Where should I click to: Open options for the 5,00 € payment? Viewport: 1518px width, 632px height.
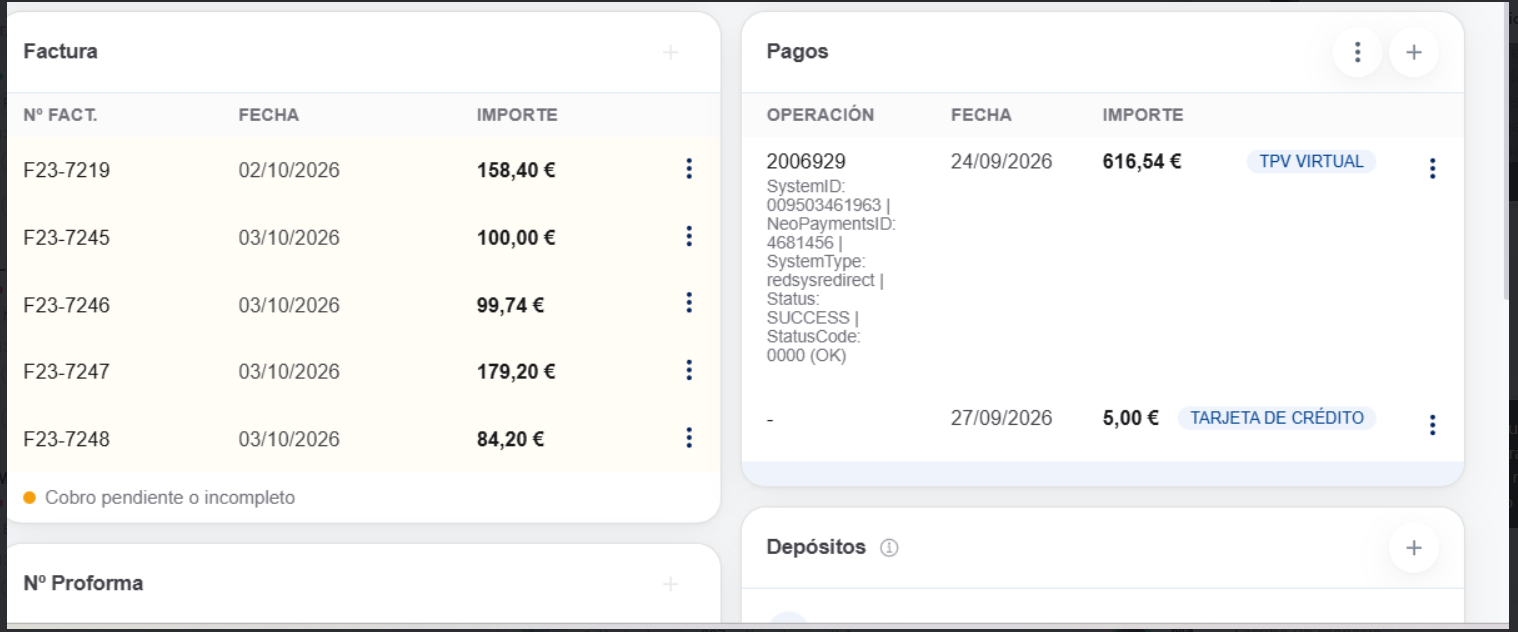tap(1432, 425)
